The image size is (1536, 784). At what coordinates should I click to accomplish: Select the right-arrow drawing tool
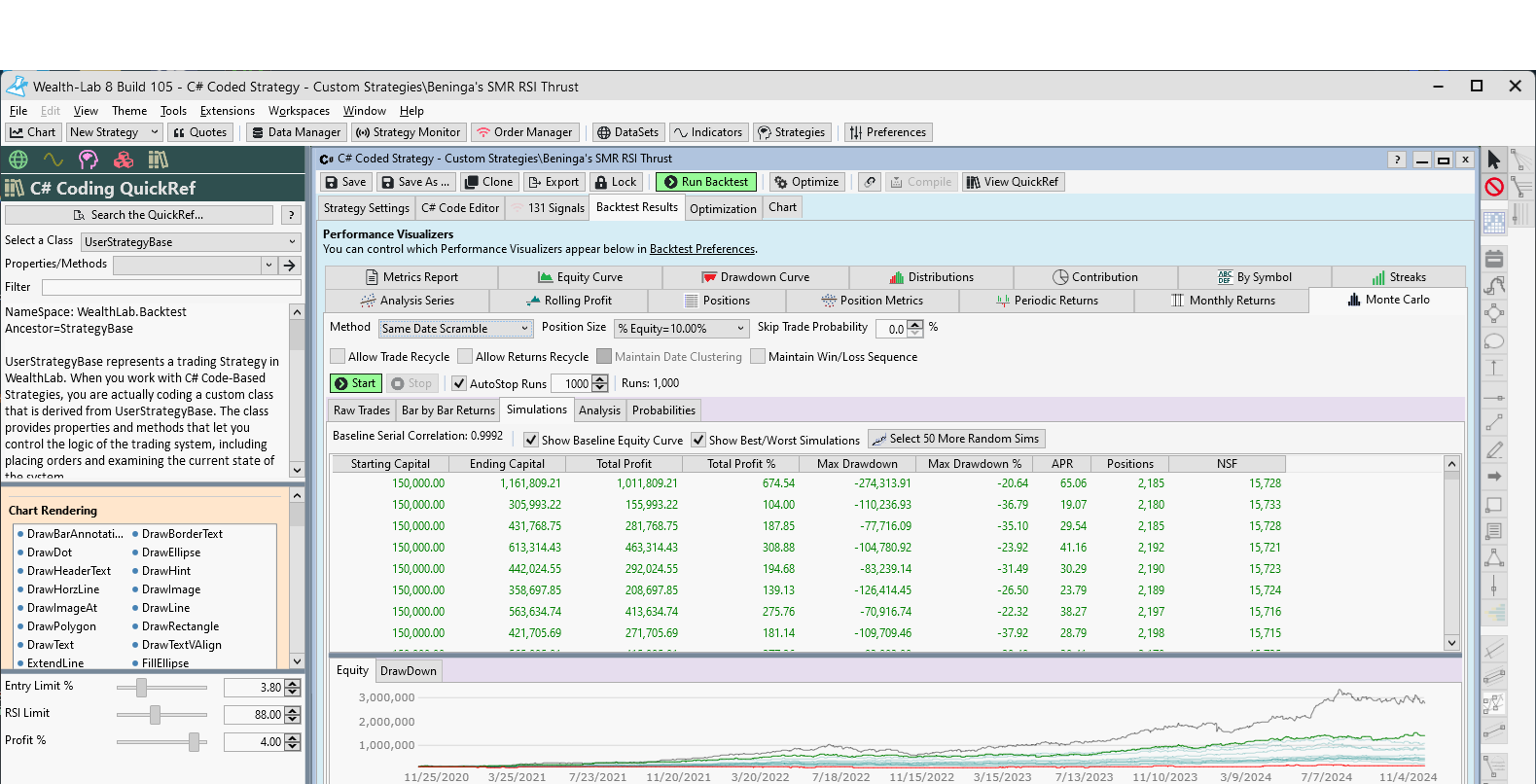pyautogui.click(x=1494, y=477)
